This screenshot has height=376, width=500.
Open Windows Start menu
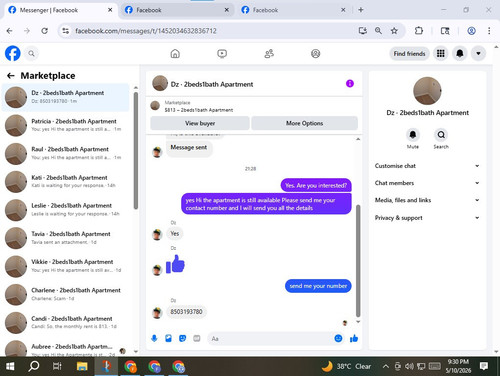(x=10, y=366)
